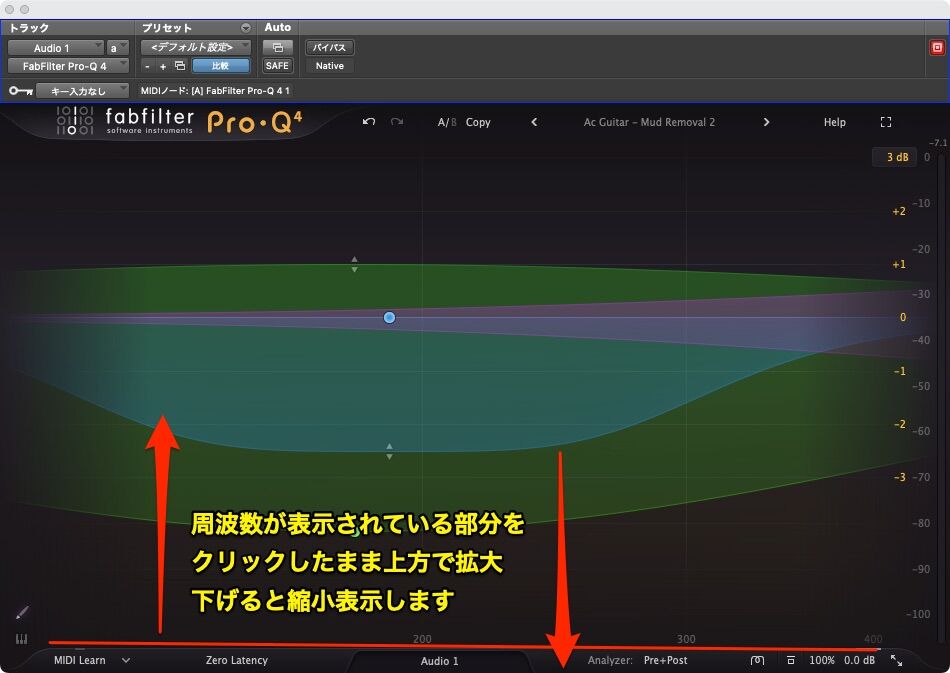
Task: Click the red target button
Action: coord(937,47)
